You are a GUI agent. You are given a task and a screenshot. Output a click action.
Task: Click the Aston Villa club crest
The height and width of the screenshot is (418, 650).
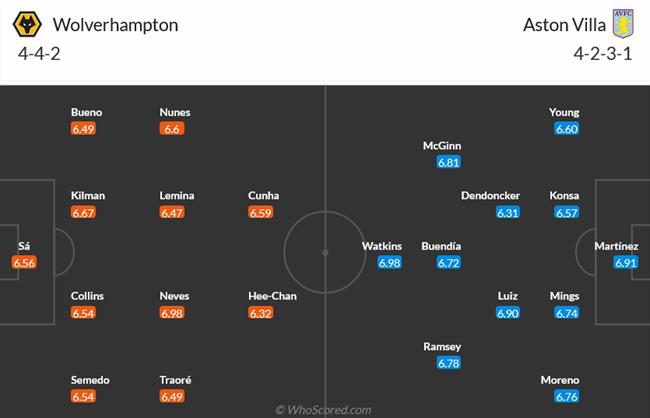tap(624, 23)
